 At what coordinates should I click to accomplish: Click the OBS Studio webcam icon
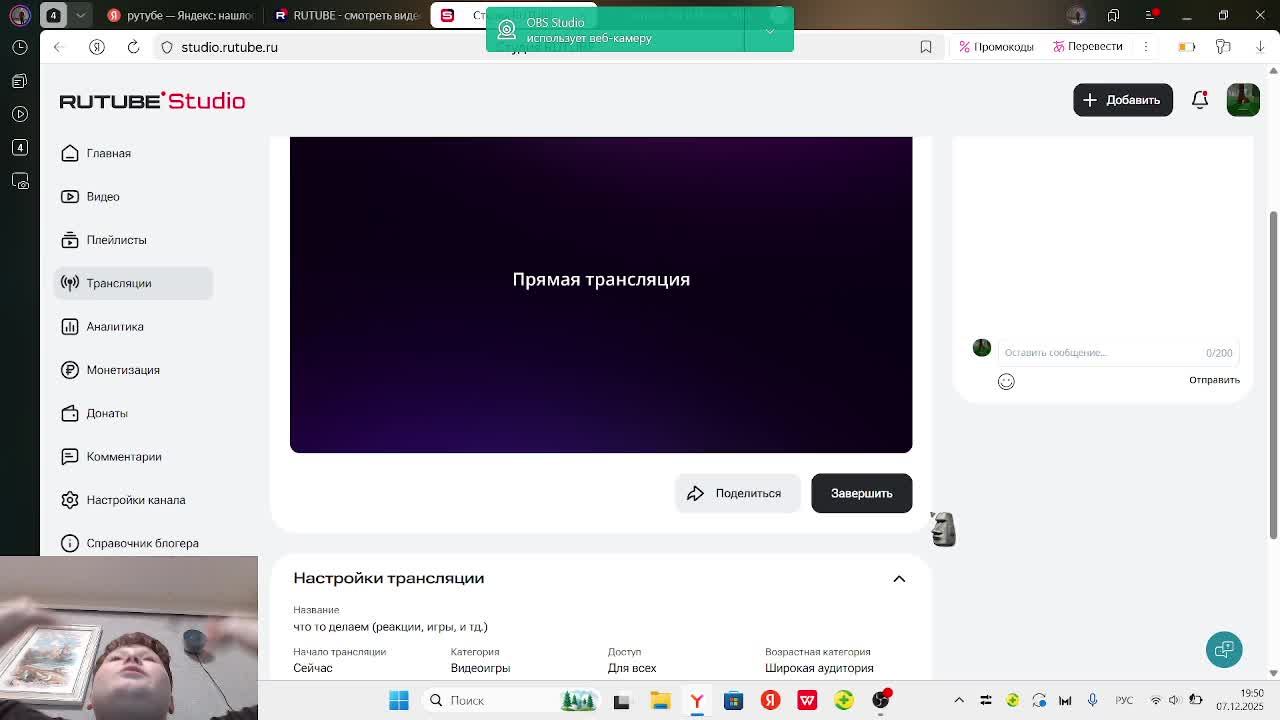(x=507, y=30)
